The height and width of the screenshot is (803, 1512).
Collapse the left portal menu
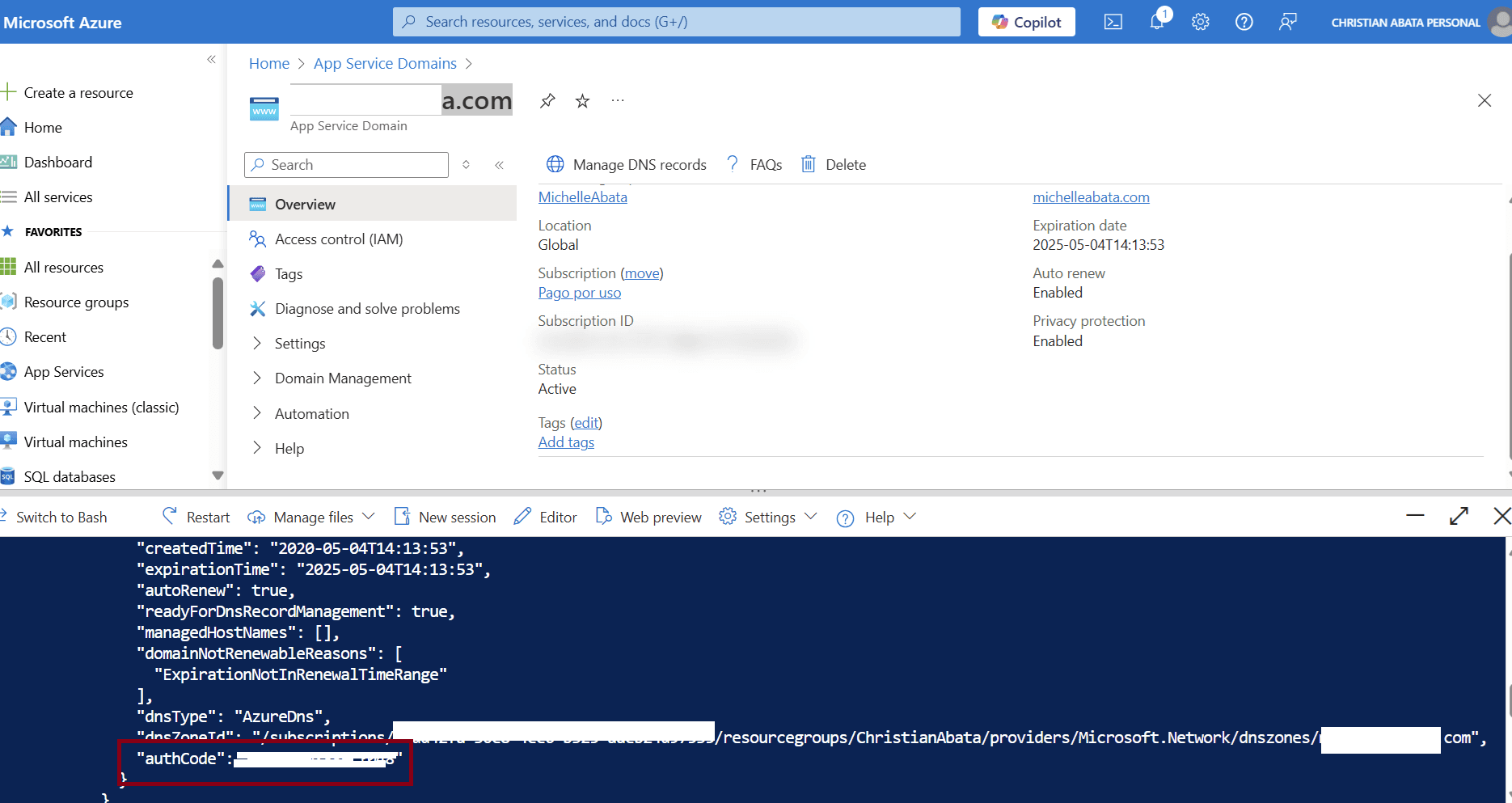(211, 59)
